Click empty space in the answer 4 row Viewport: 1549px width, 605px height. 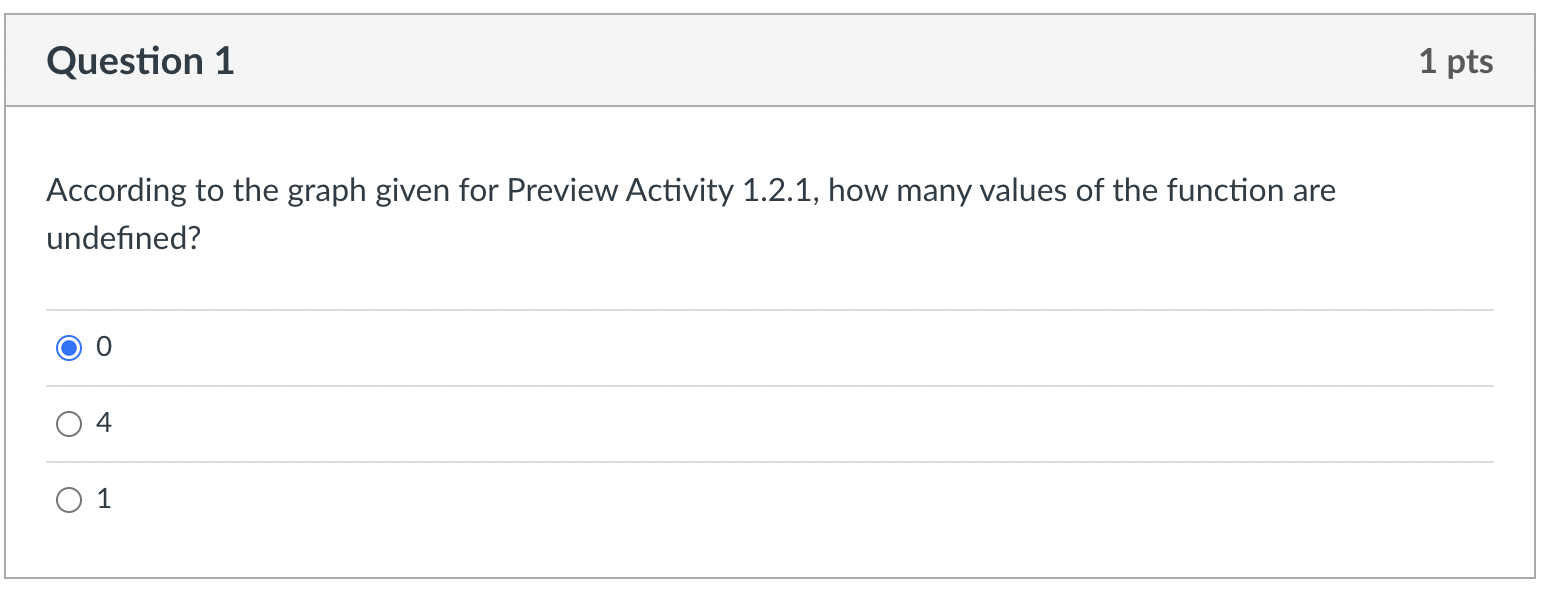tap(800, 424)
